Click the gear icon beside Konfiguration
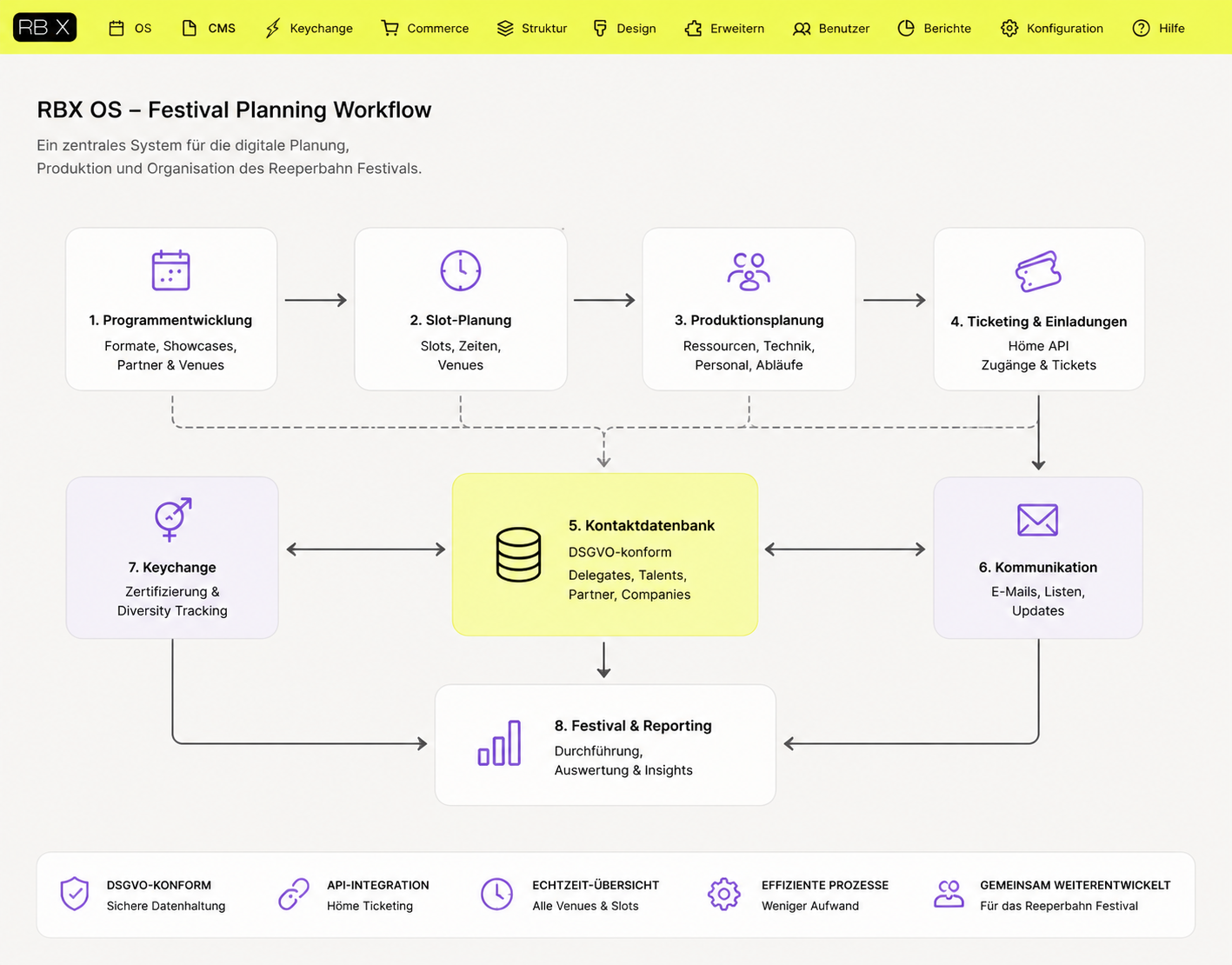Viewport: 1232px width, 965px height. click(x=1009, y=28)
